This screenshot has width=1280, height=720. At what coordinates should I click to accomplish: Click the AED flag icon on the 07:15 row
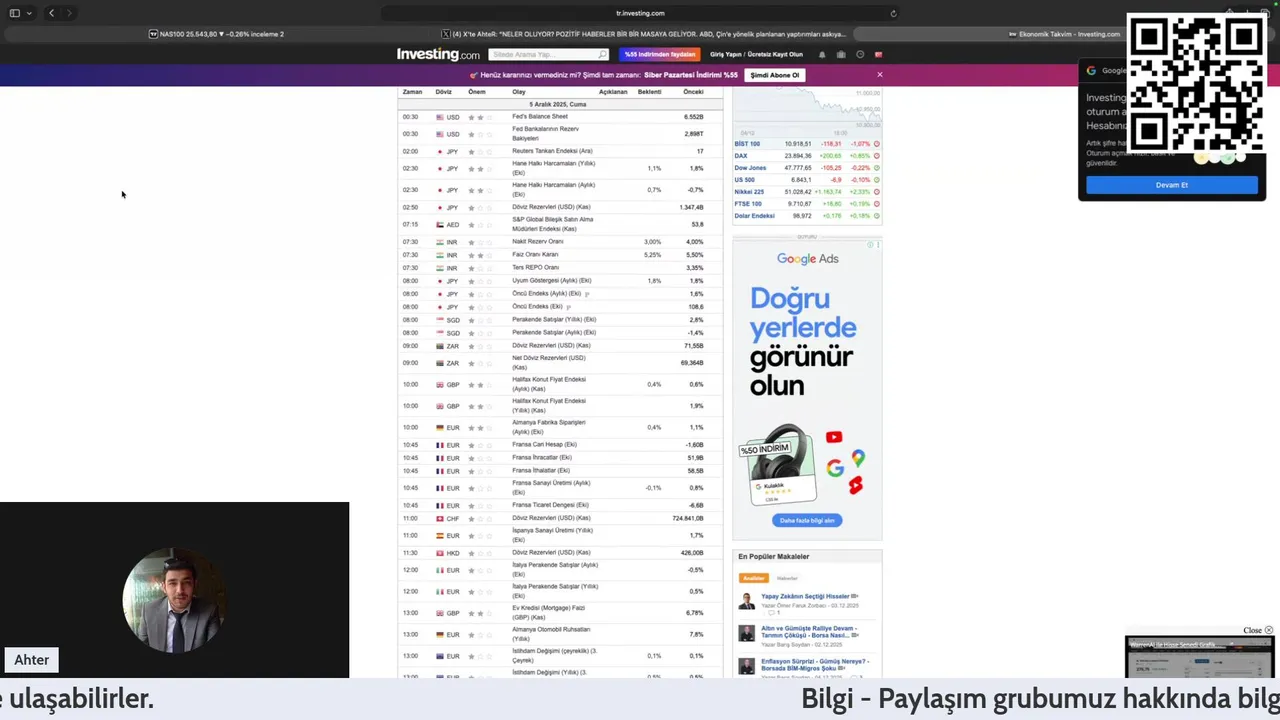(440, 225)
